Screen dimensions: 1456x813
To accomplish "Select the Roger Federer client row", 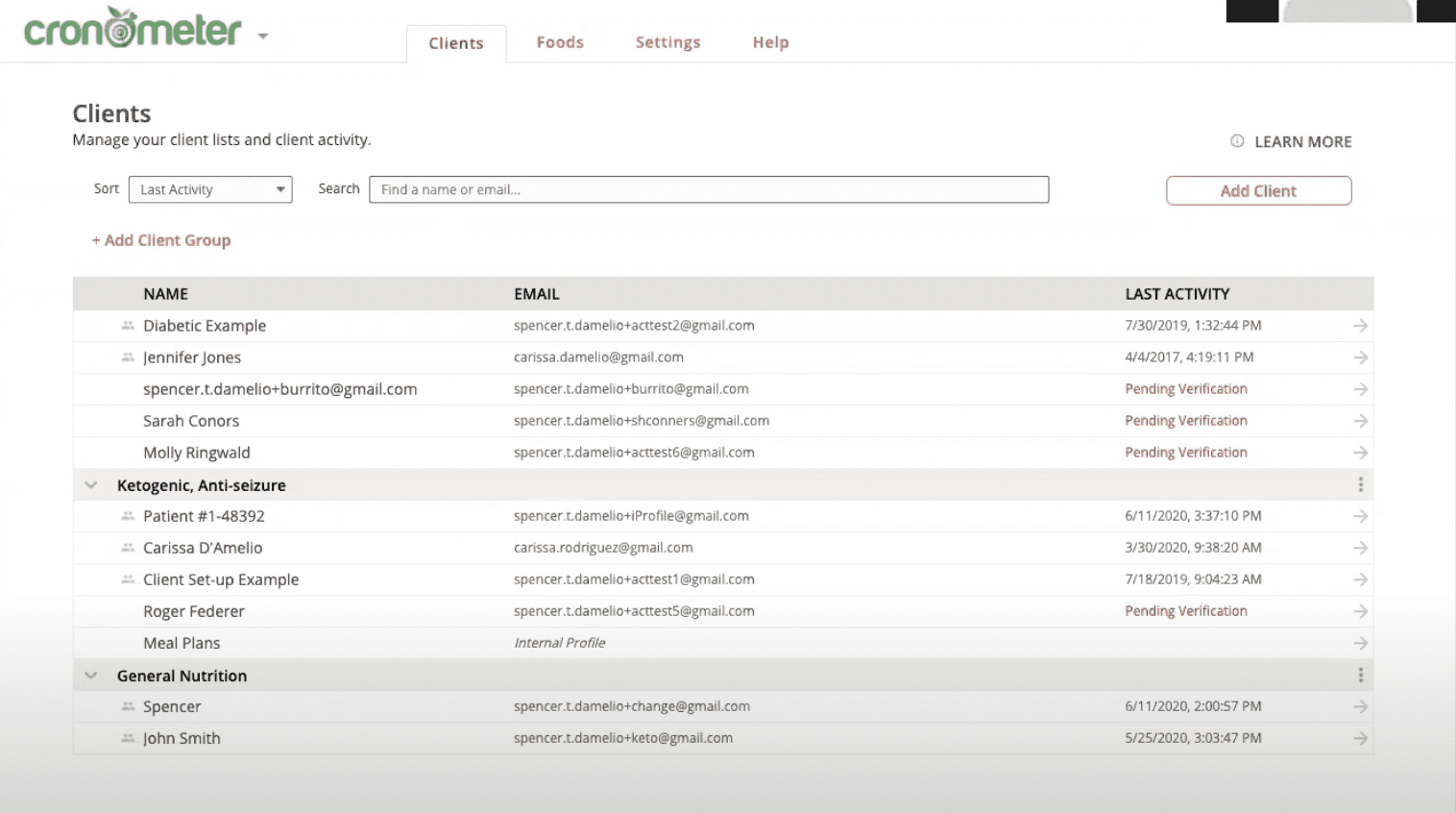I will point(194,611).
